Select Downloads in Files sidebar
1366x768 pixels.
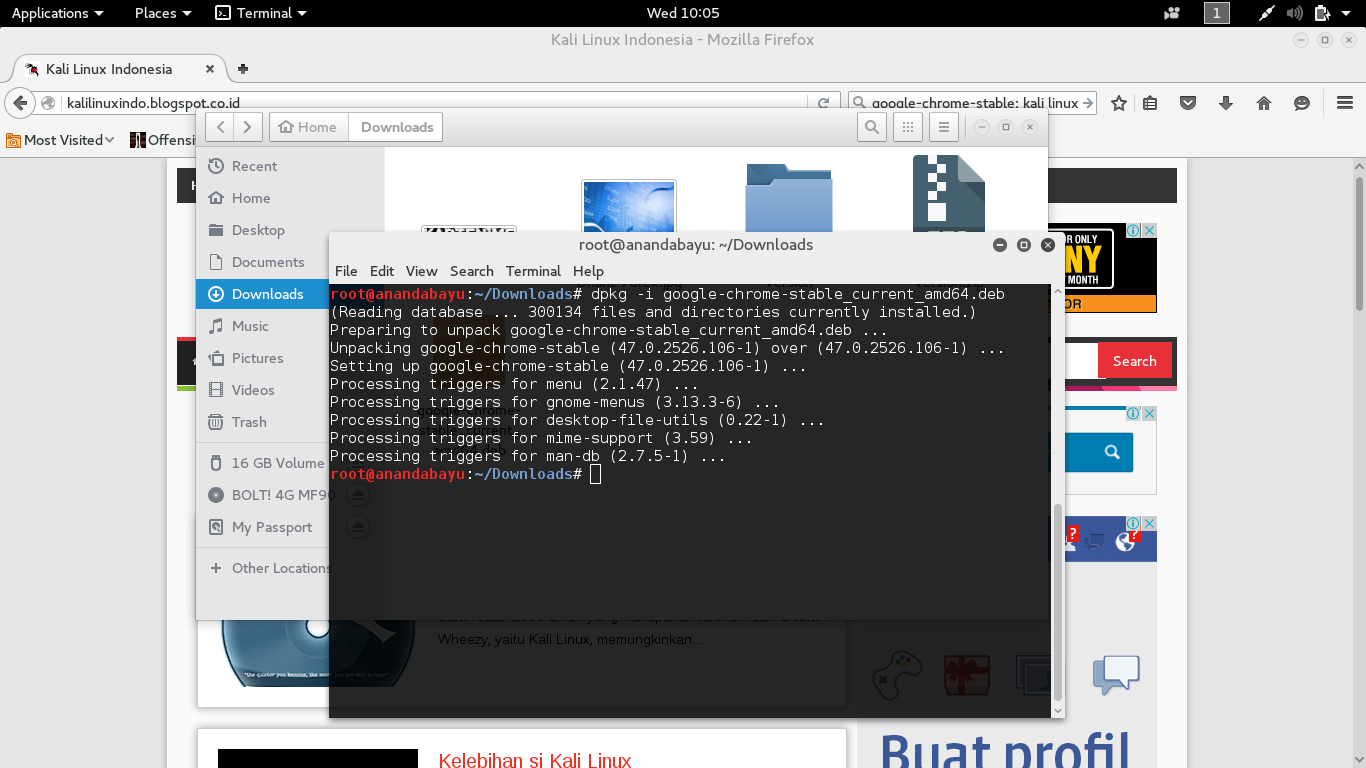[x=262, y=294]
